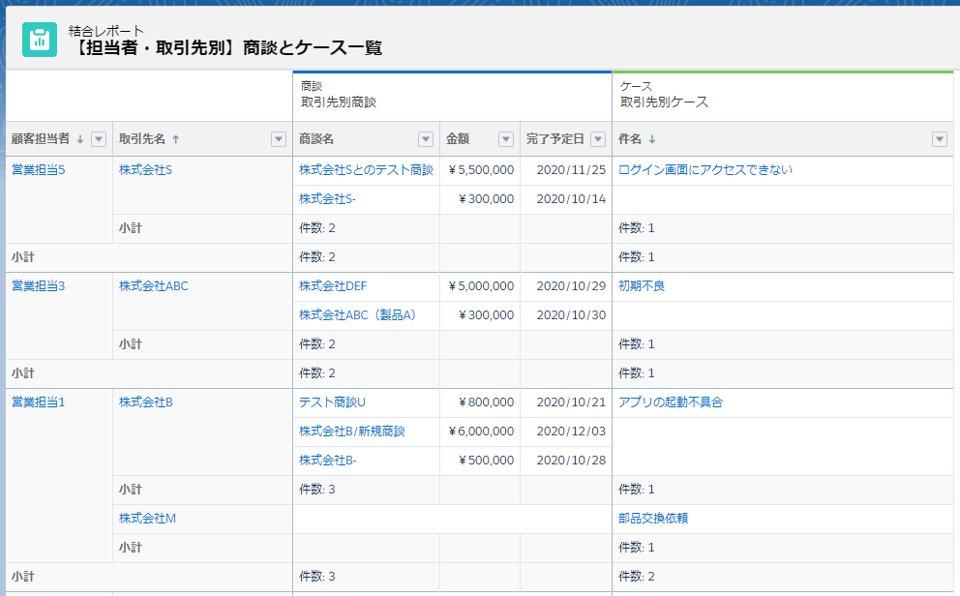Open the 株式会社S account link
The image size is (960, 596).
(x=145, y=170)
